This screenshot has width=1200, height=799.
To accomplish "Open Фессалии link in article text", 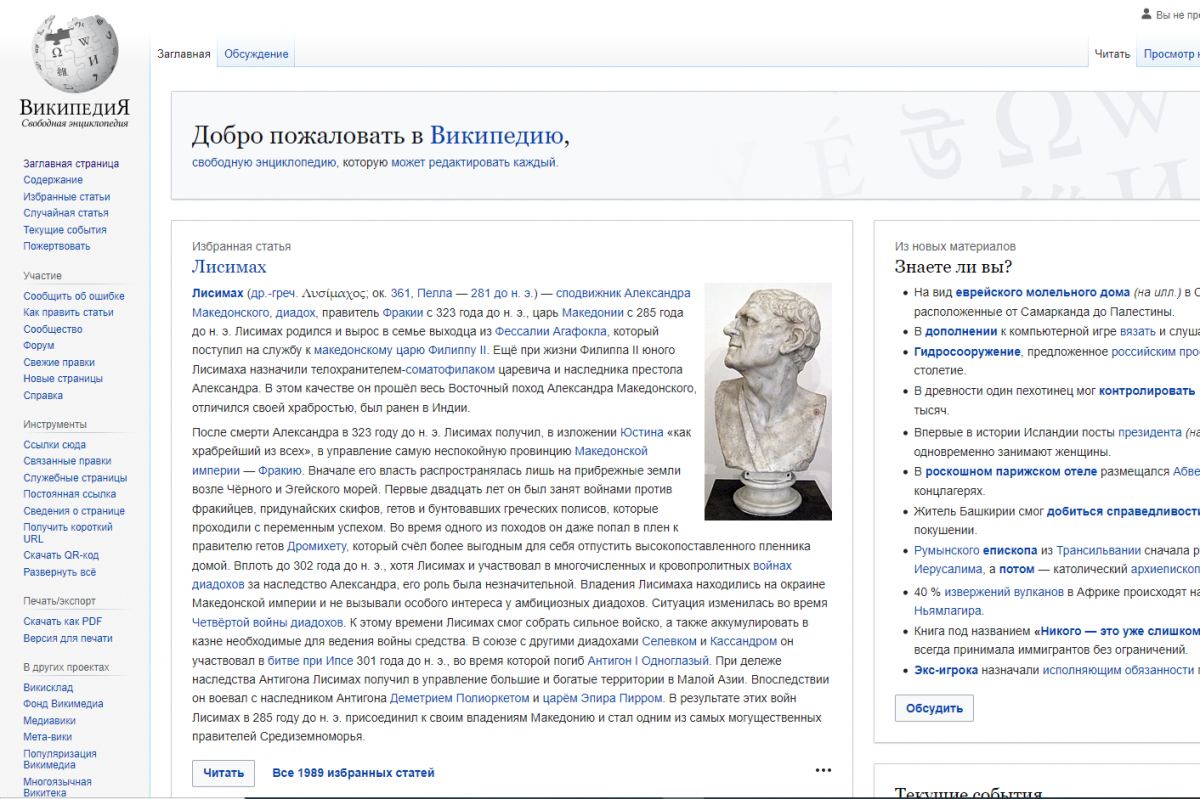I will point(524,331).
